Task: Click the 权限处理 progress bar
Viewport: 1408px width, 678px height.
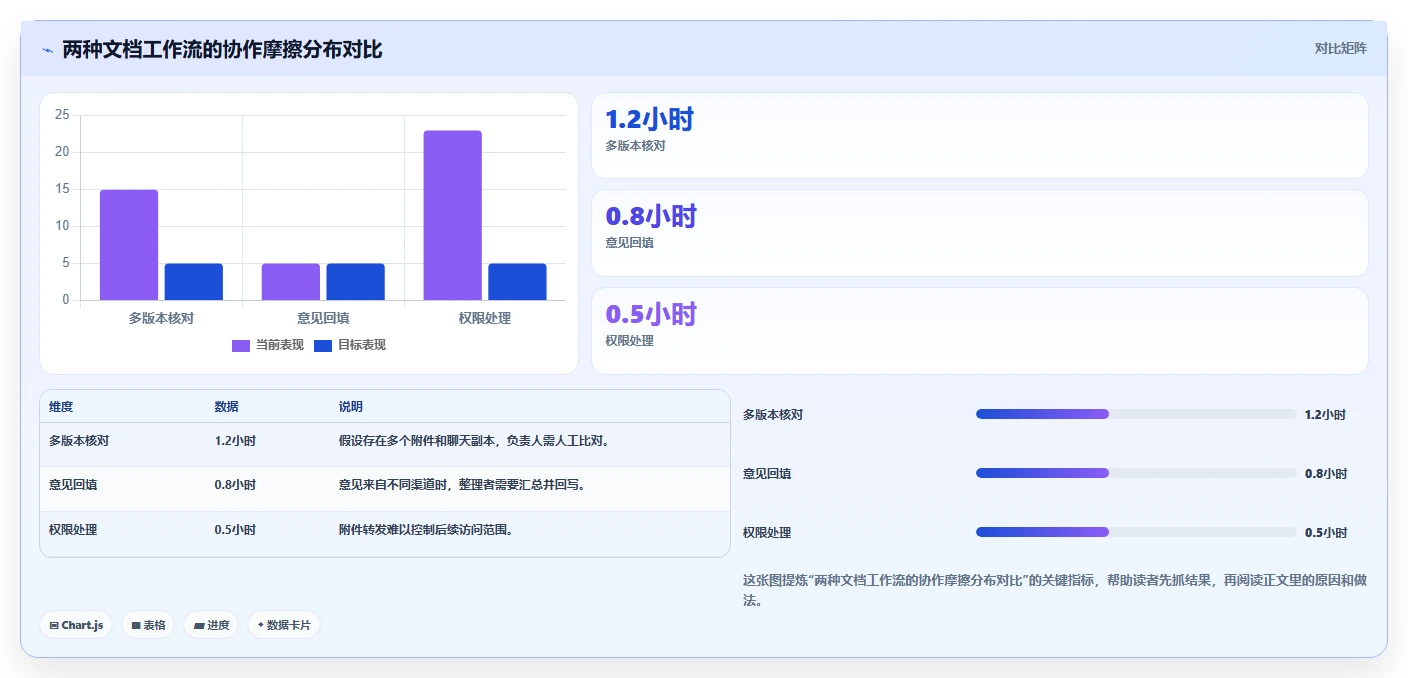Action: click(x=1136, y=532)
